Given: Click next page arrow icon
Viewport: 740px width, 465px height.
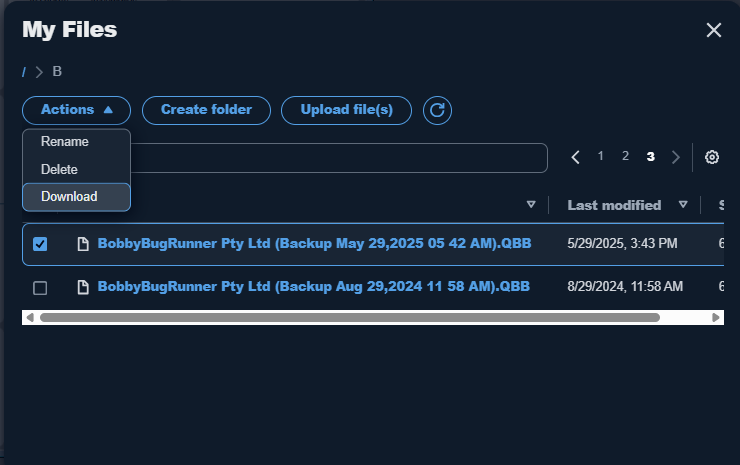Looking at the screenshot, I should pyautogui.click(x=675, y=157).
